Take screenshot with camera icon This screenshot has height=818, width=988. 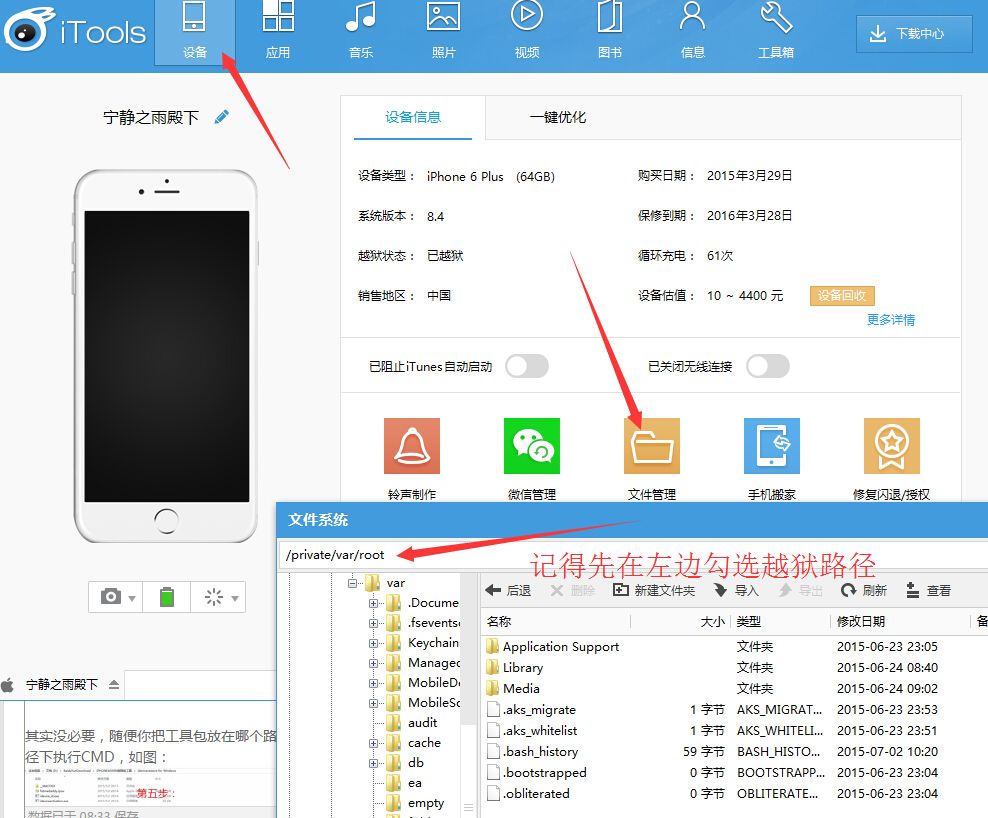(x=111, y=596)
